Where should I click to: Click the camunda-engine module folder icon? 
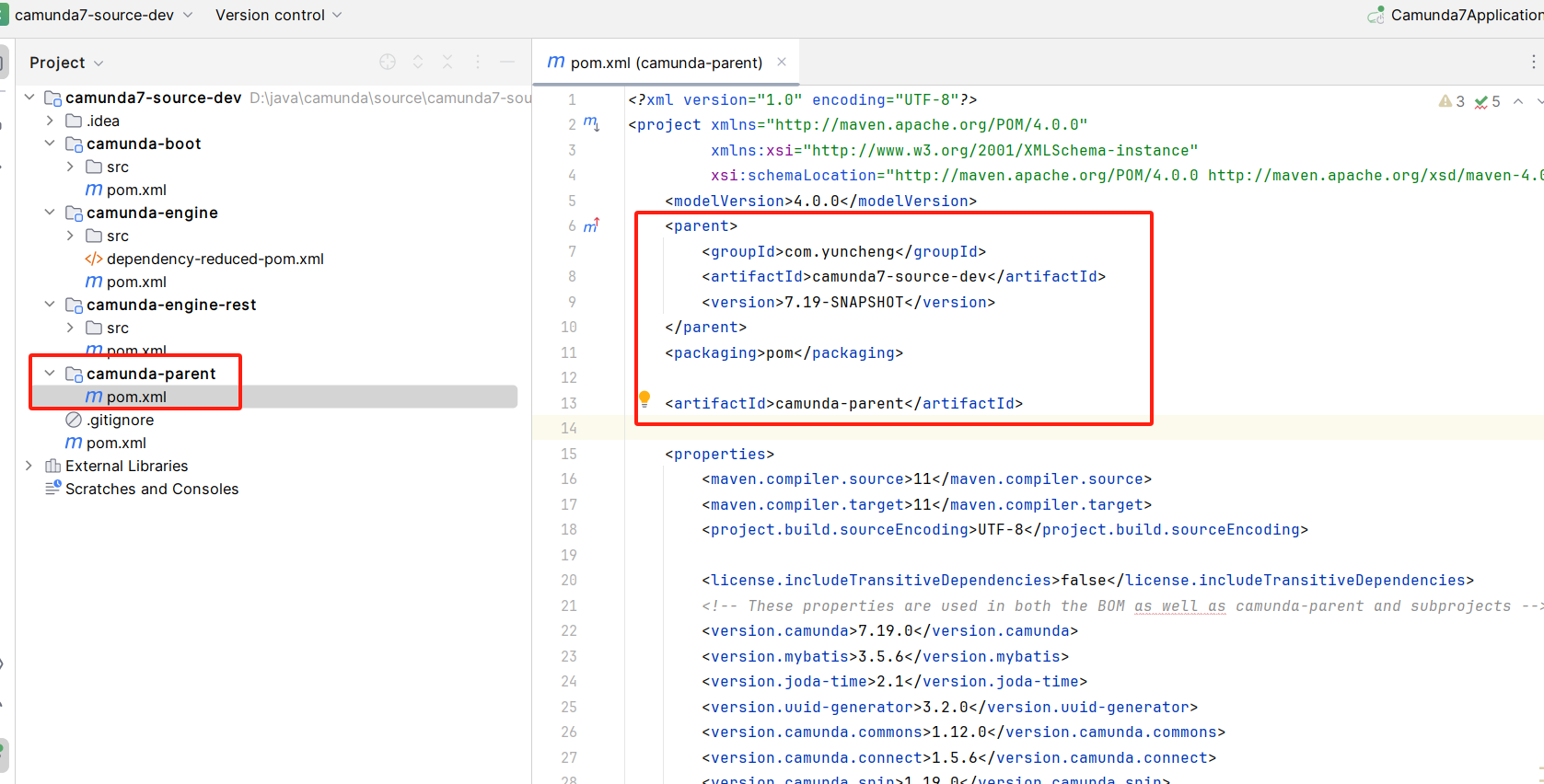coord(74,213)
